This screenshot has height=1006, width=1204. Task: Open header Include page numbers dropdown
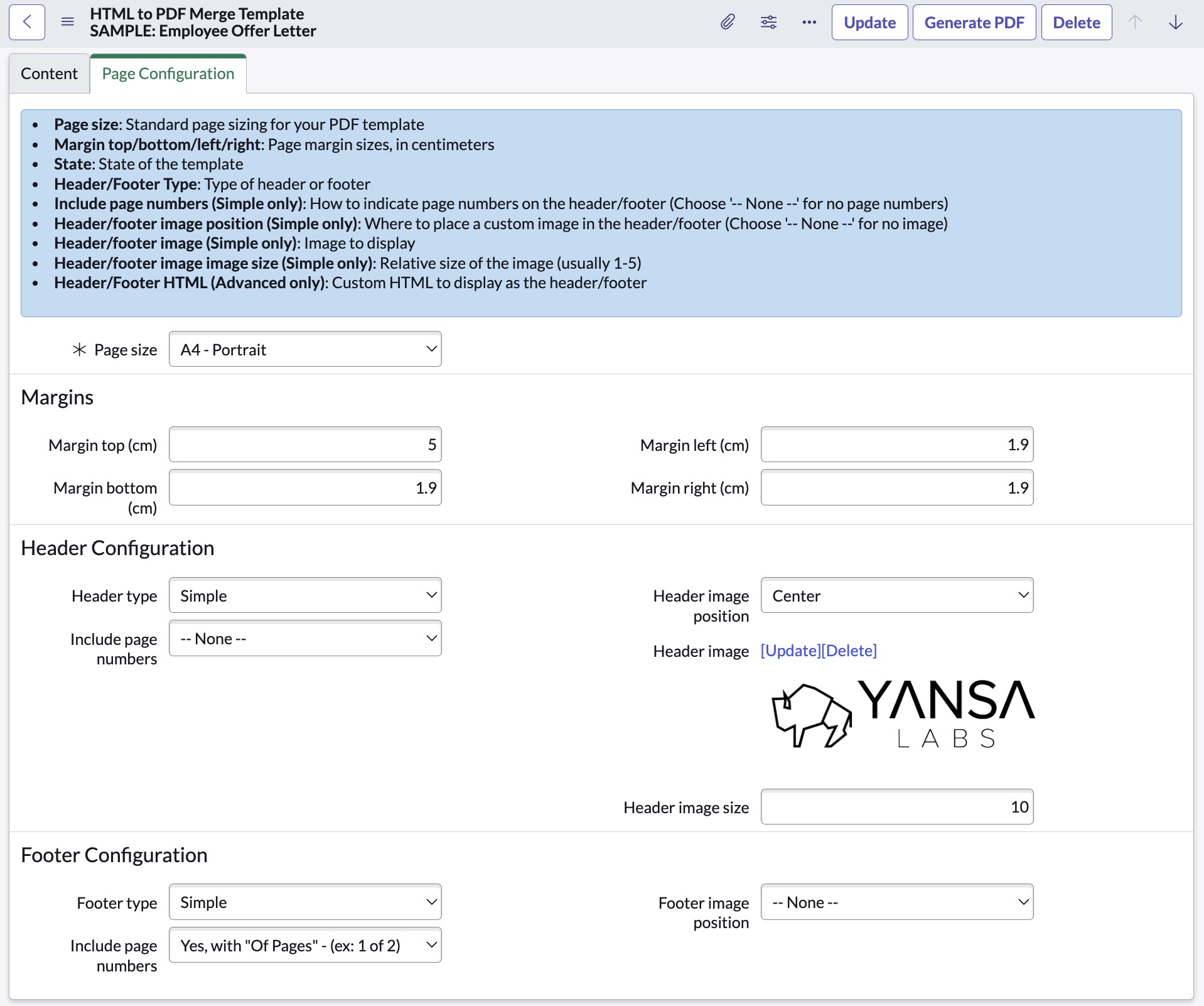(x=305, y=638)
